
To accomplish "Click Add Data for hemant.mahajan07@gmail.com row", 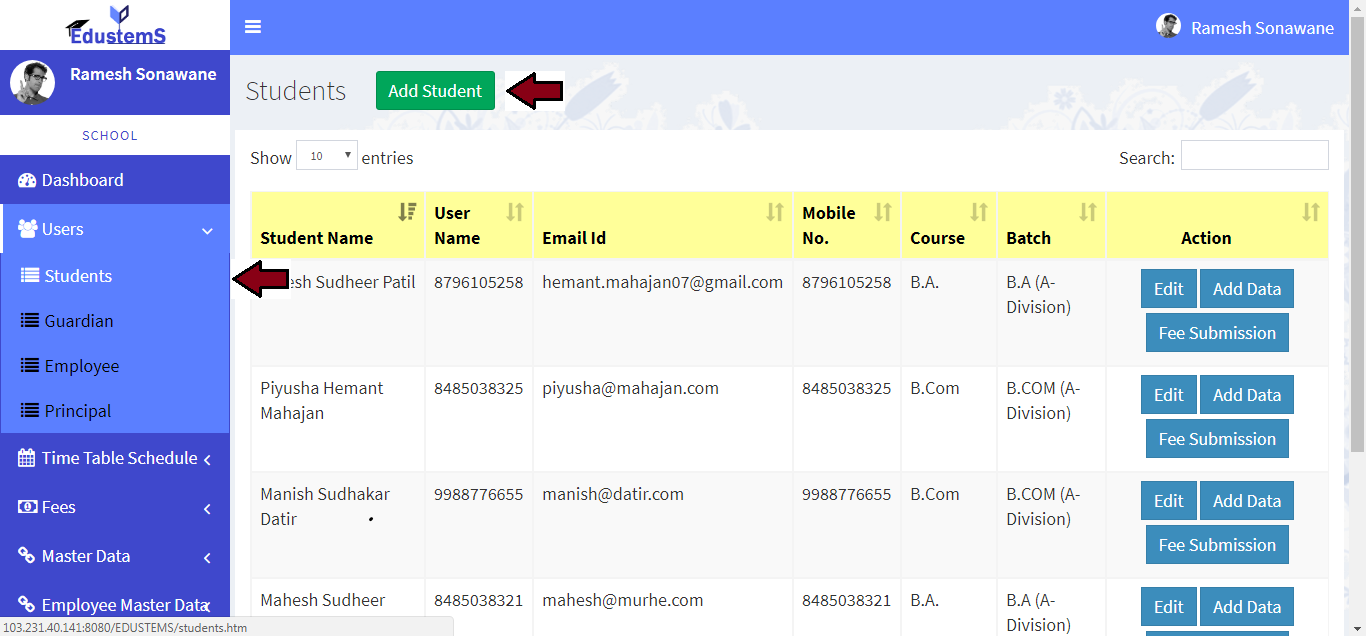I will click(1247, 289).
